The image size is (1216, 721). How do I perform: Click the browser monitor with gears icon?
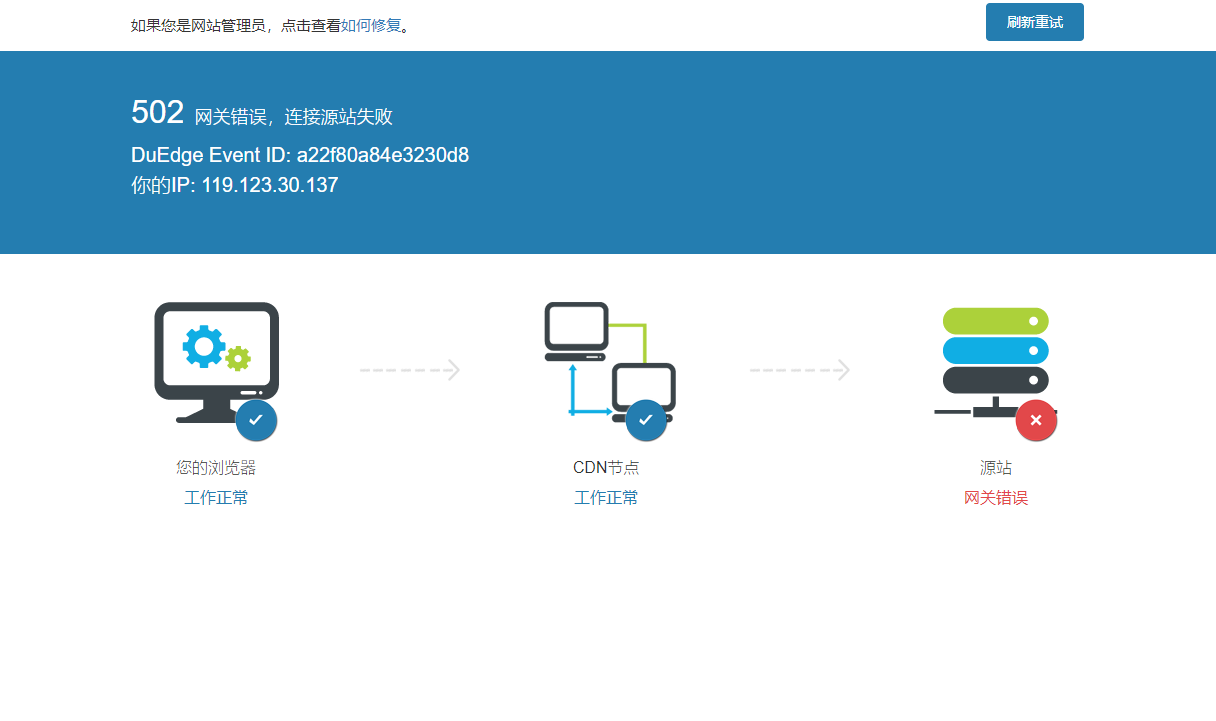coord(216,360)
